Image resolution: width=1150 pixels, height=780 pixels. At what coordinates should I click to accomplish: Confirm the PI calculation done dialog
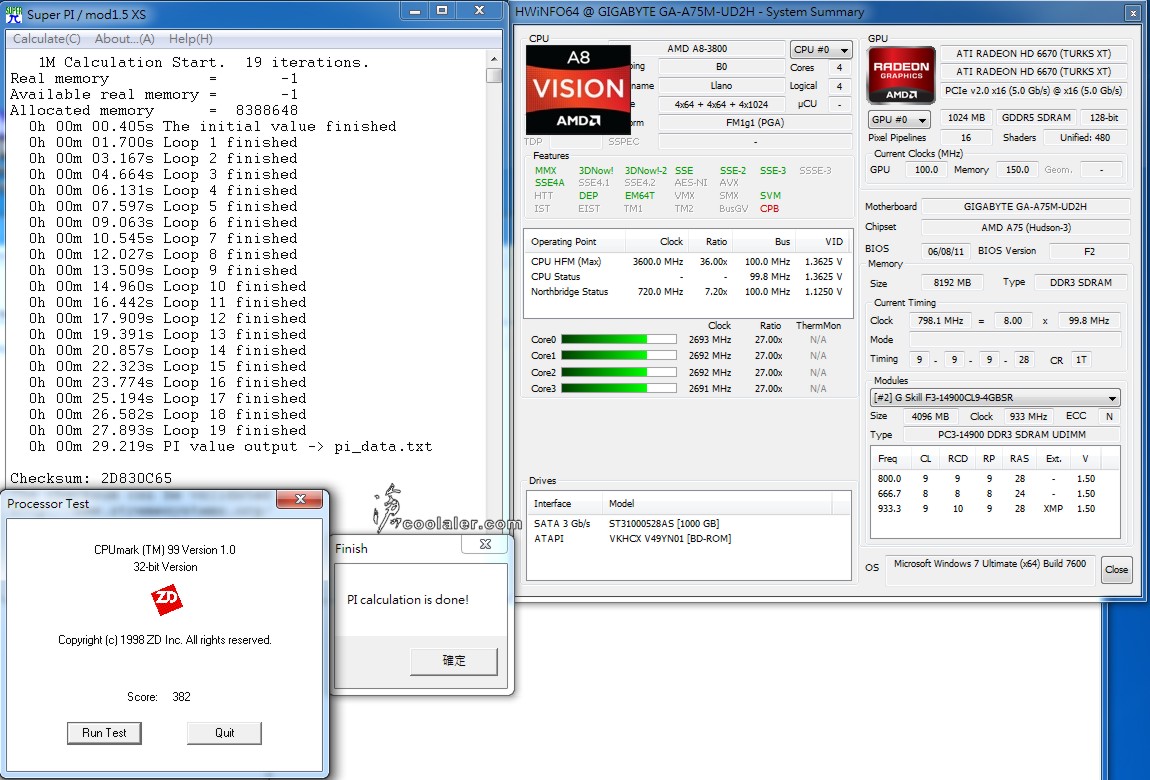(x=454, y=661)
